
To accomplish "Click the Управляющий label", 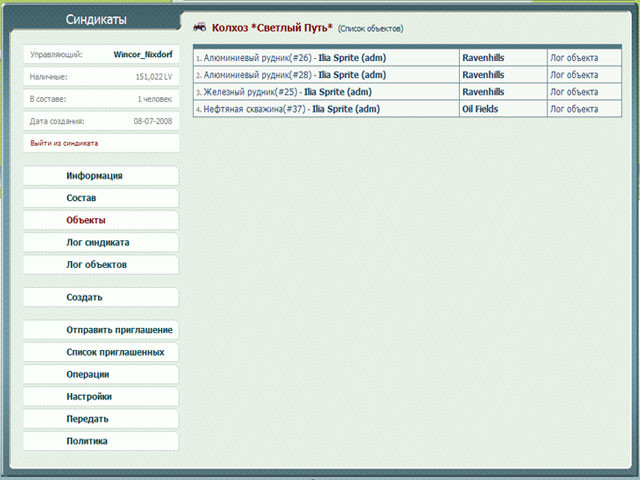I will (x=56, y=55).
